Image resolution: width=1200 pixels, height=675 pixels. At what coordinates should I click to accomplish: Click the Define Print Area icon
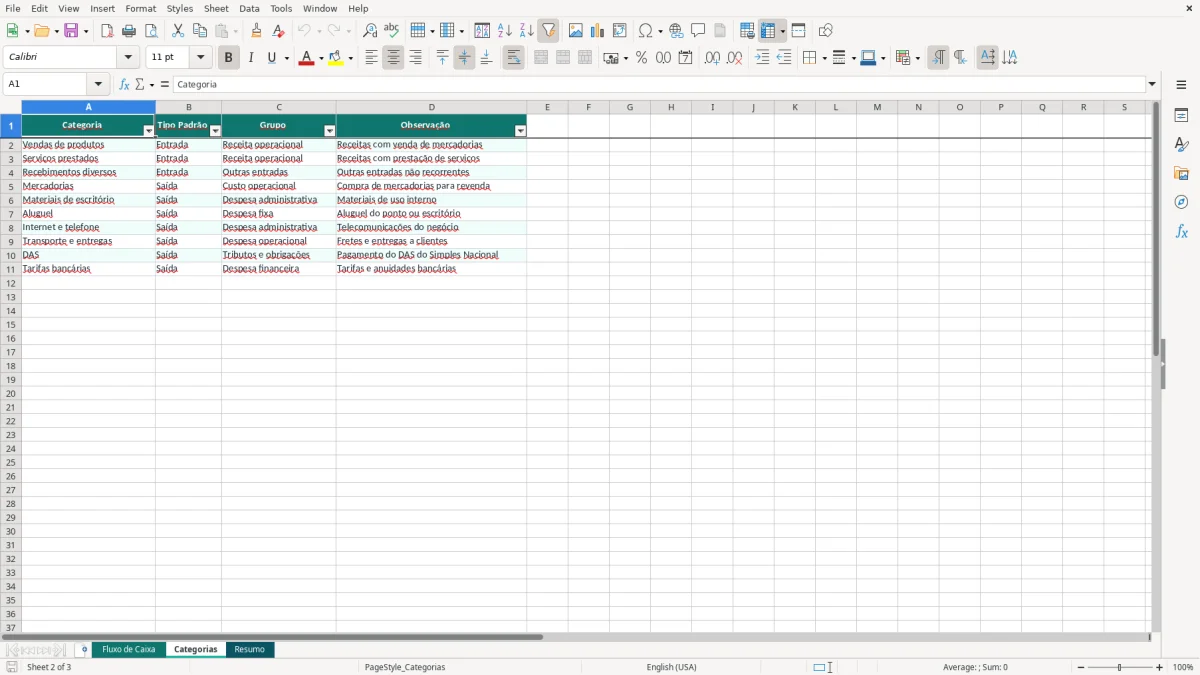[x=747, y=31]
